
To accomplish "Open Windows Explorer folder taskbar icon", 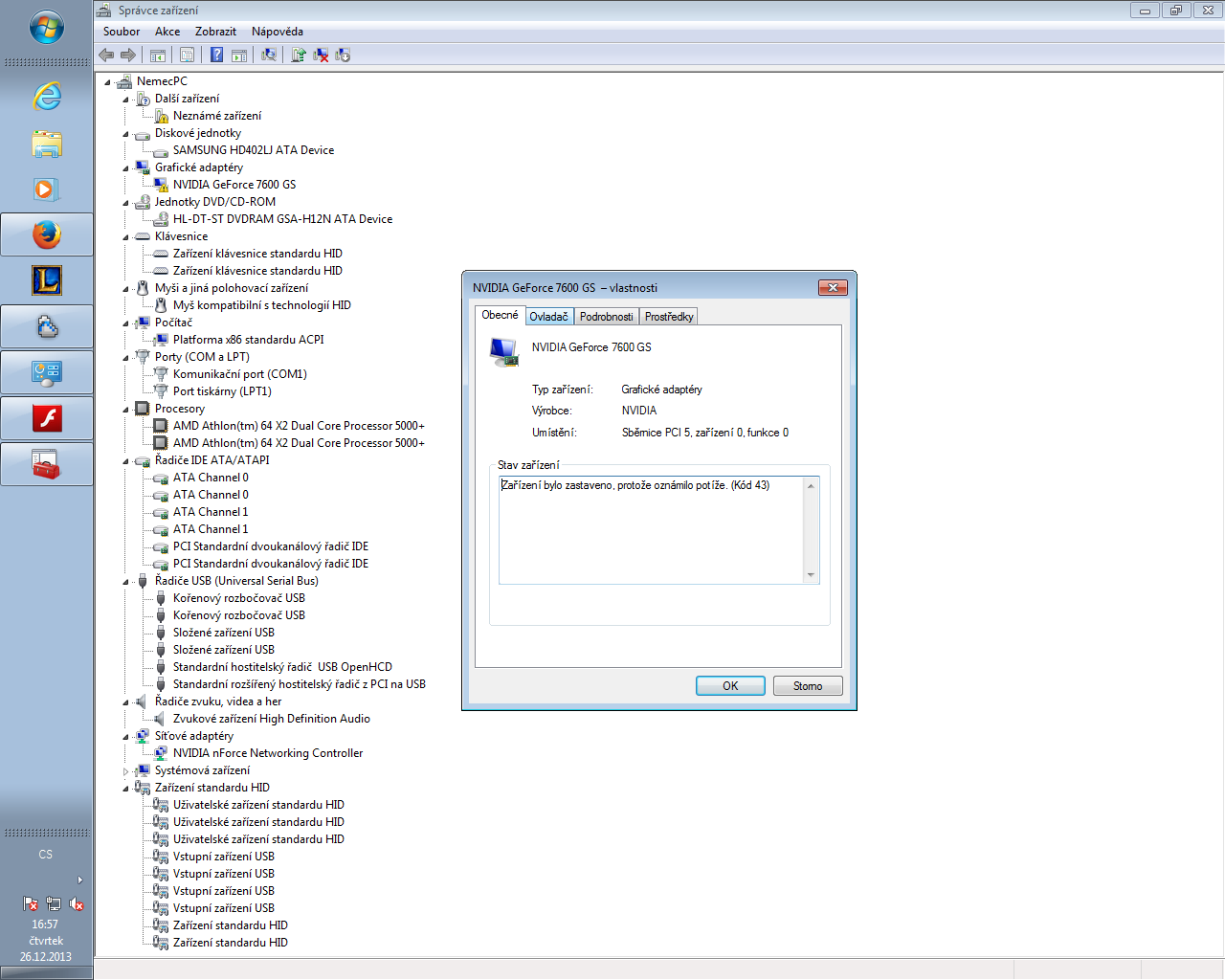I will click(x=47, y=144).
